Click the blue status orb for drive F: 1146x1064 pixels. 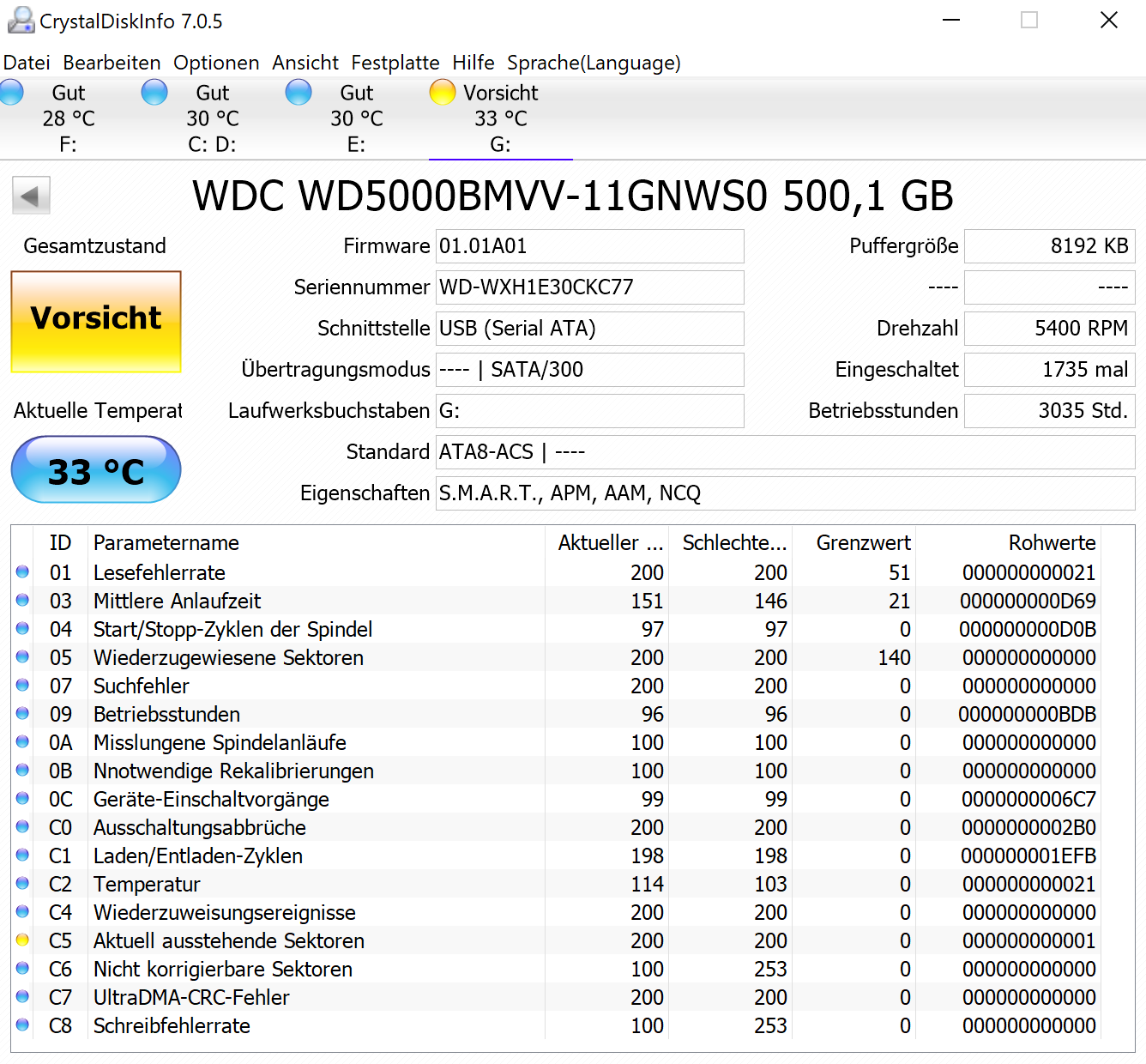click(x=11, y=92)
